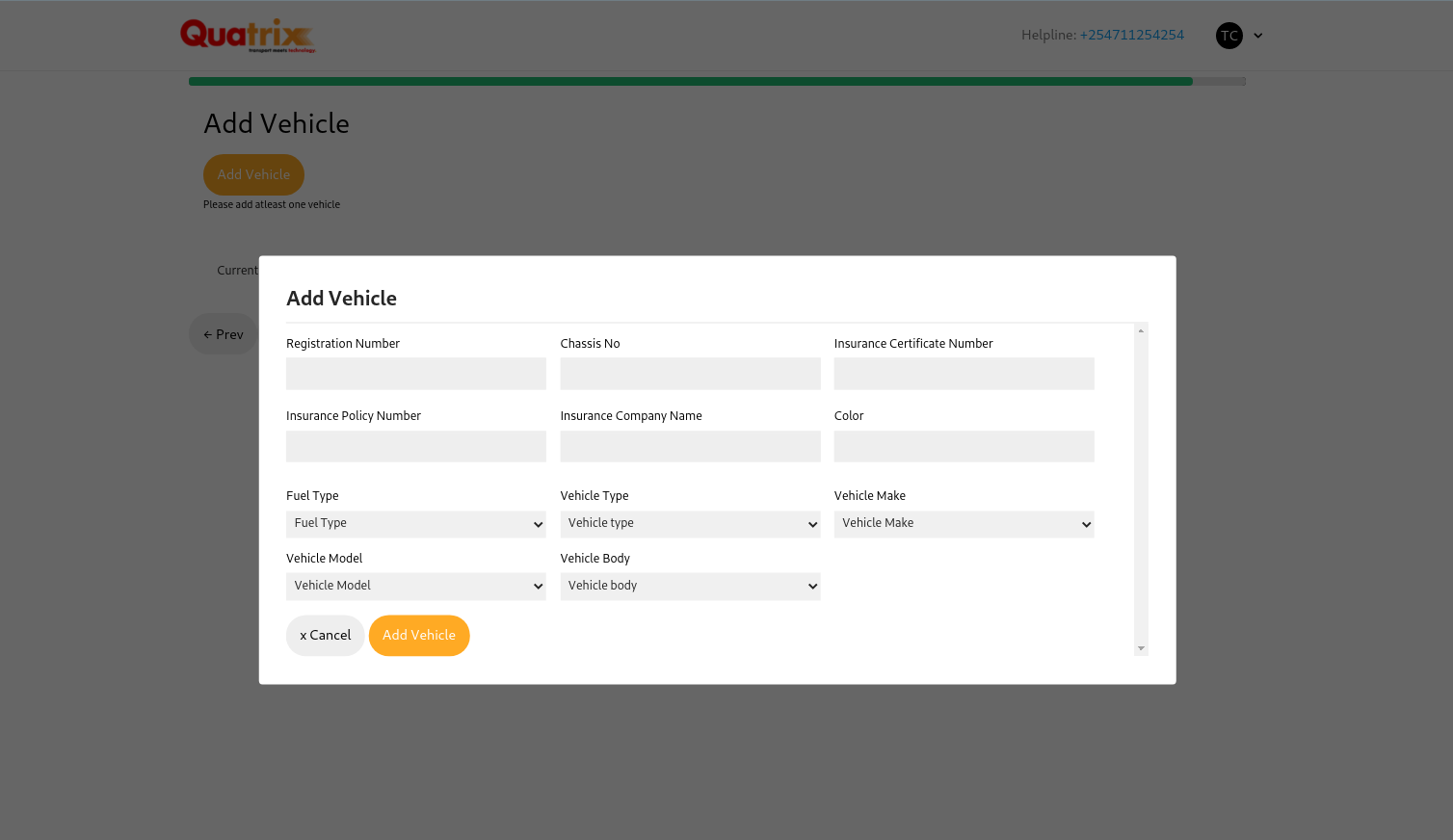Focus the Chassis No input
The height and width of the screenshot is (840, 1453).
tap(690, 374)
